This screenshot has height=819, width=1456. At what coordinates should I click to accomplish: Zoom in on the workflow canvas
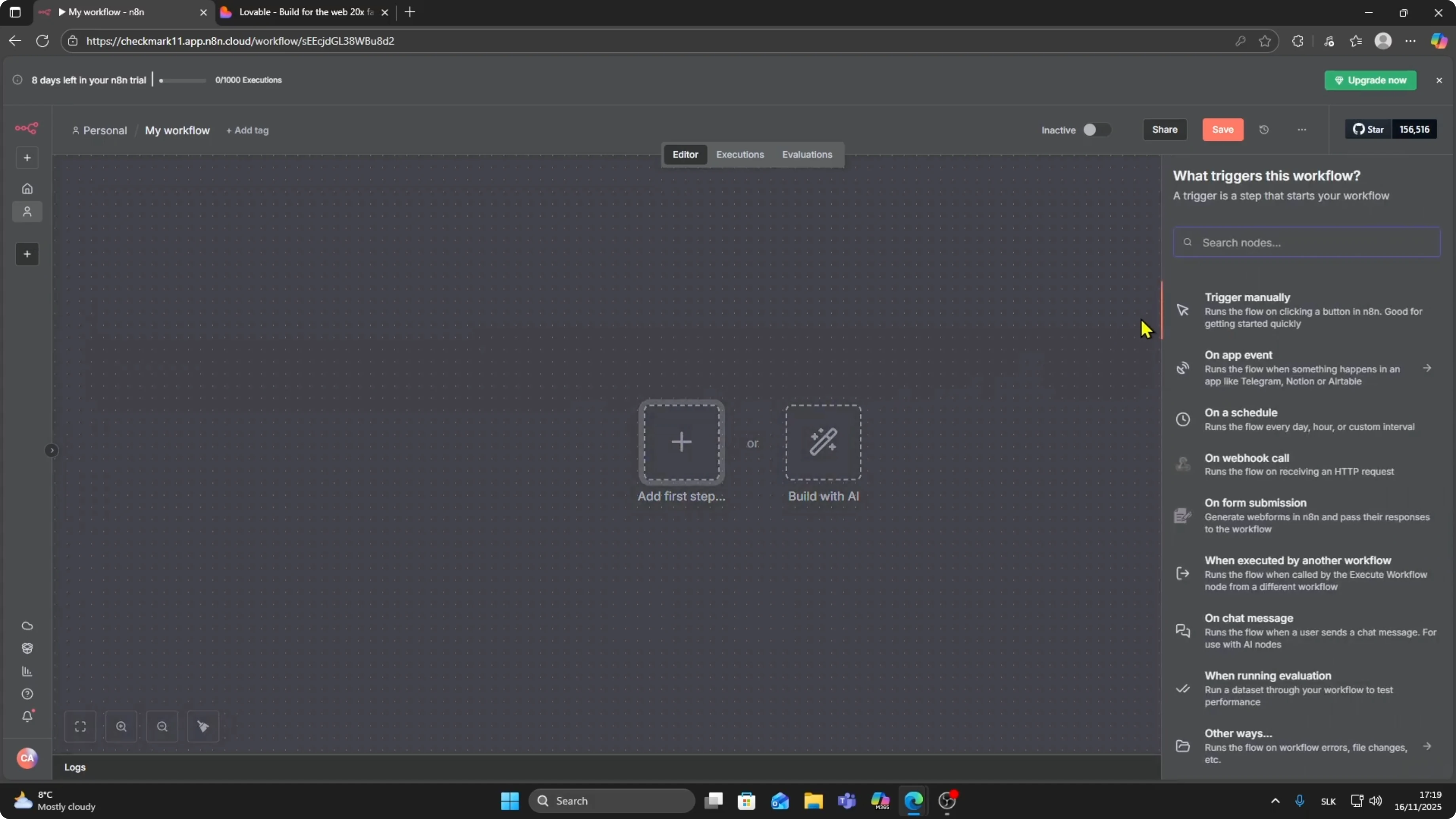click(121, 726)
